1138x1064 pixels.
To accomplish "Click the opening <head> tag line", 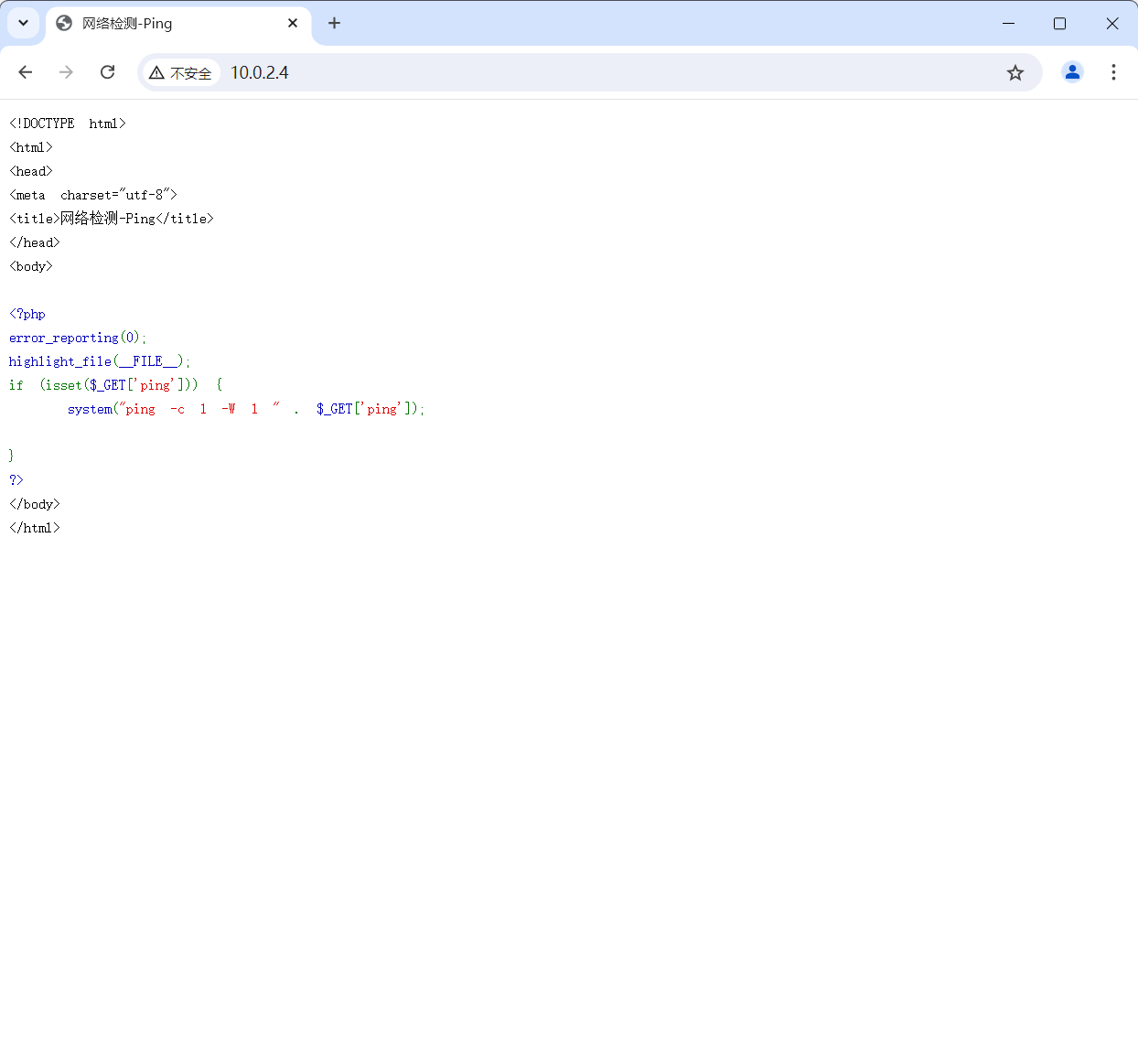I will tap(31, 171).
